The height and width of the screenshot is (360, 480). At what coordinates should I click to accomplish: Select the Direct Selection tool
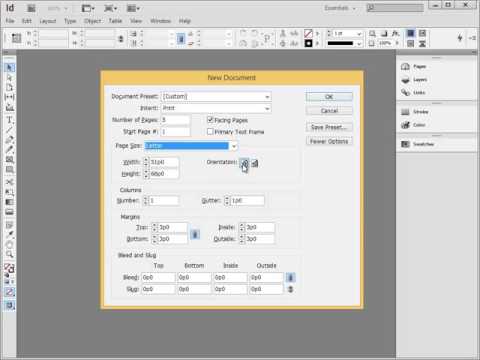pyautogui.click(x=9, y=78)
